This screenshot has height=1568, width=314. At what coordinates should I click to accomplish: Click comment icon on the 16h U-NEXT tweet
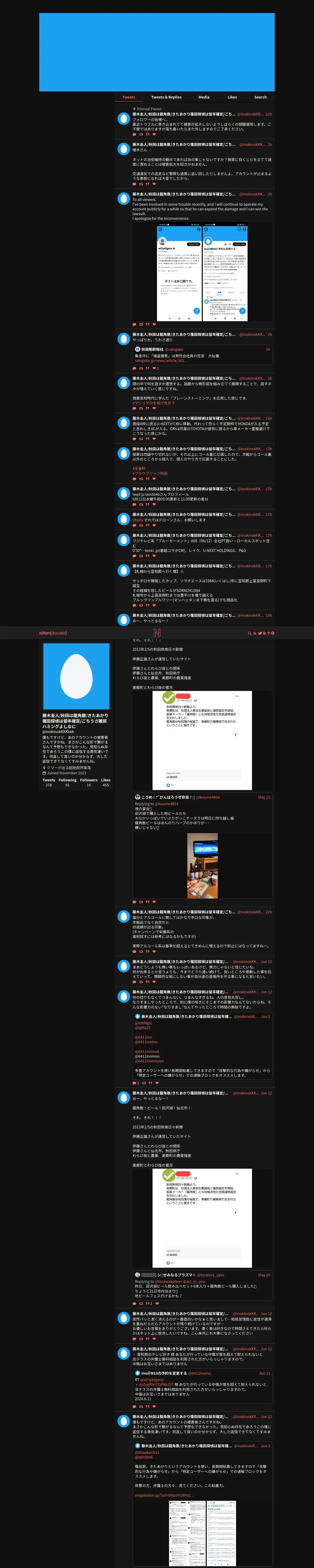click(x=134, y=439)
